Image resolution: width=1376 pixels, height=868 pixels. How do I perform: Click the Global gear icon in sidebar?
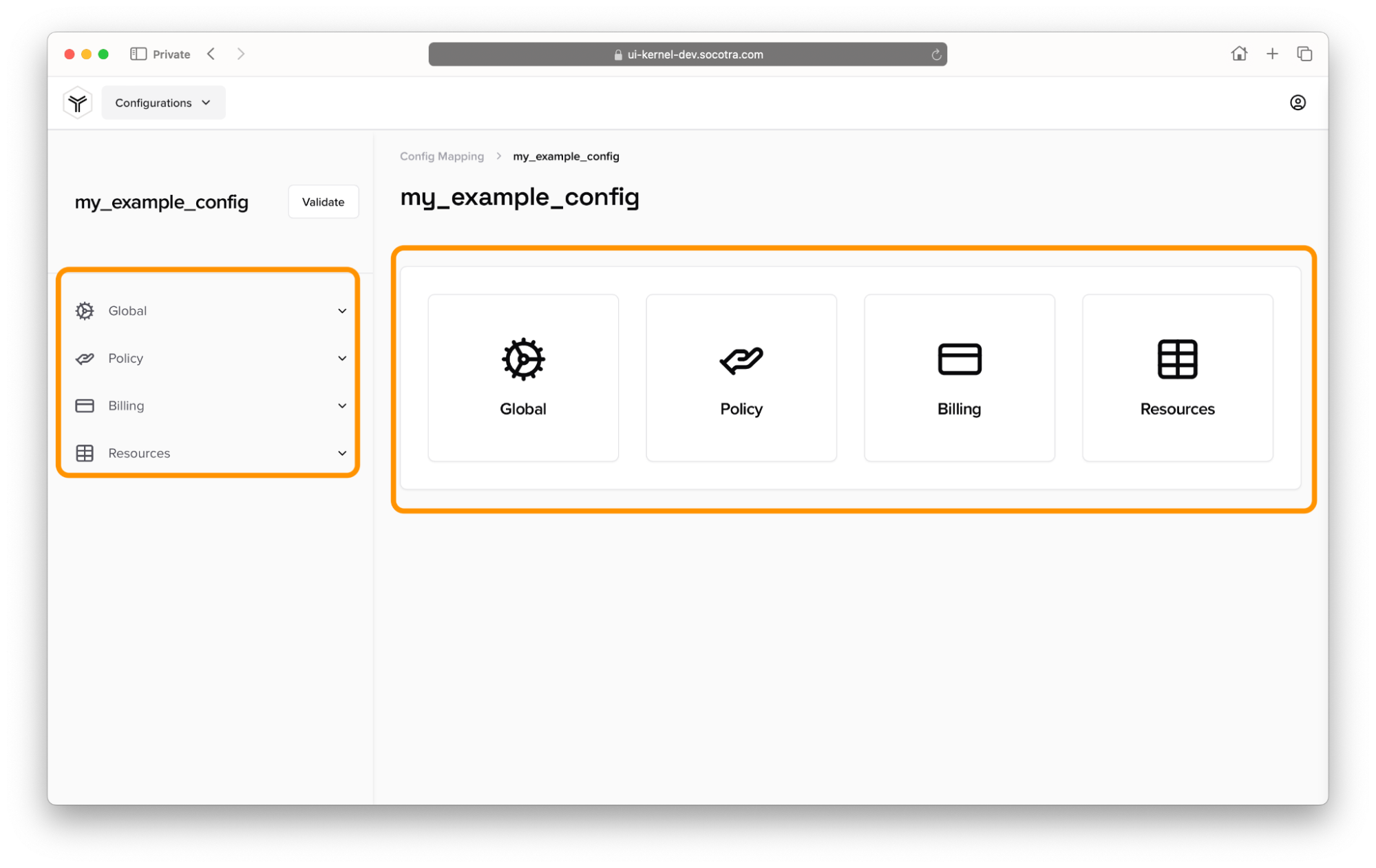click(x=85, y=311)
